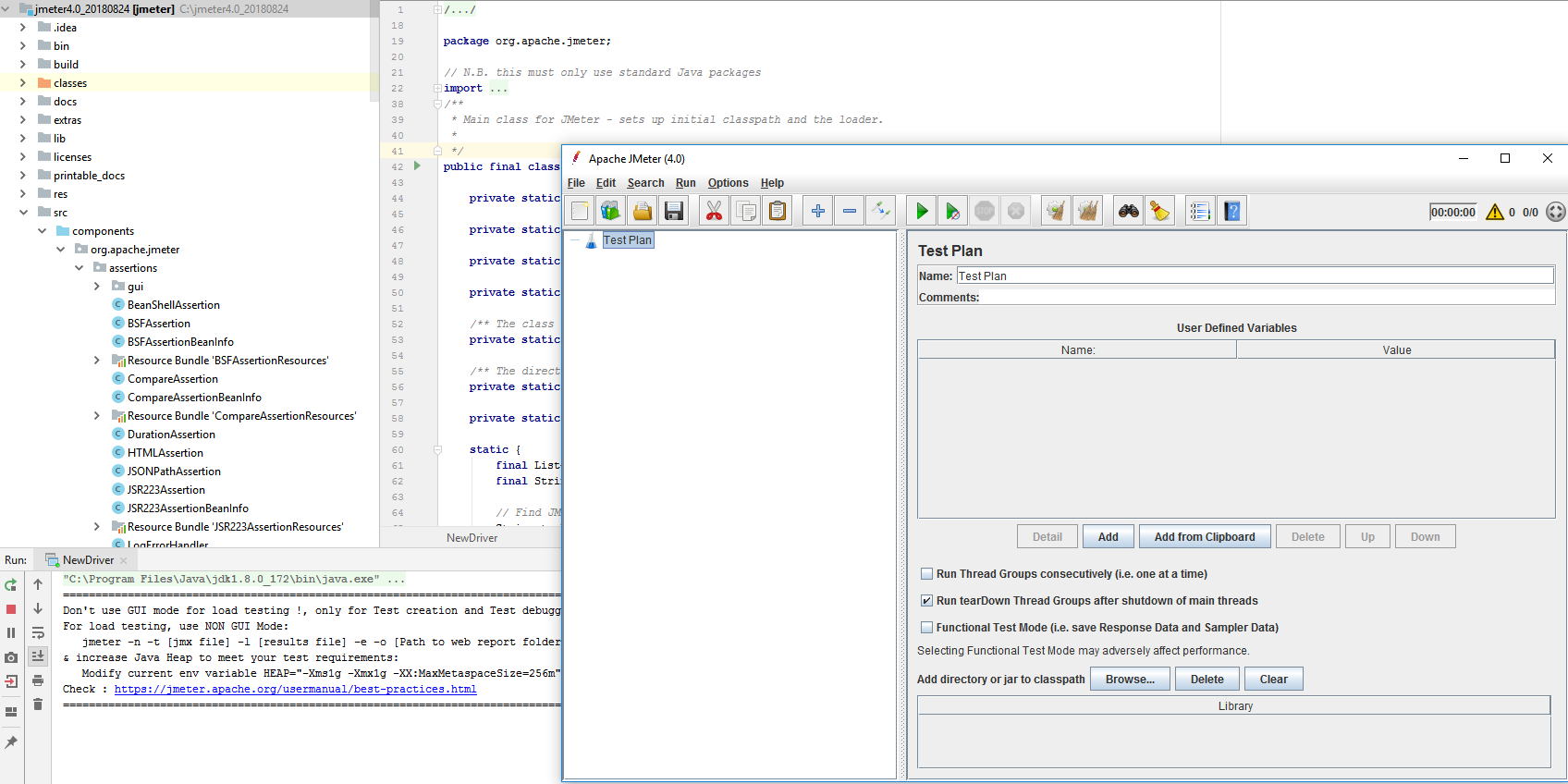Open the File menu in JMeter
The height and width of the screenshot is (784, 1568).
(x=576, y=183)
